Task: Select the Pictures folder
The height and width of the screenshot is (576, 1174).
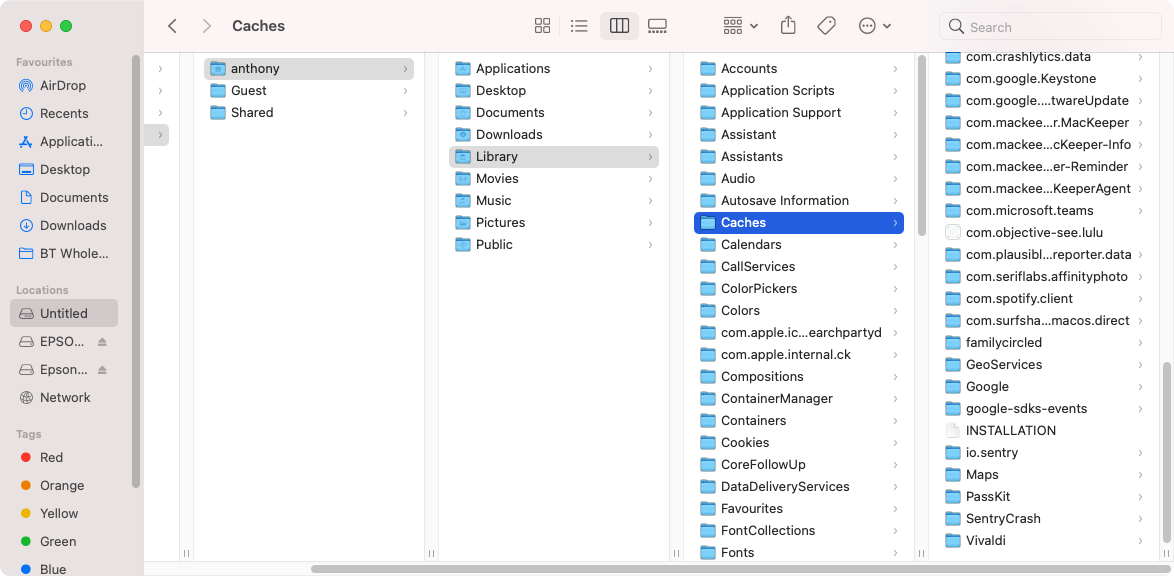Action: pos(554,222)
